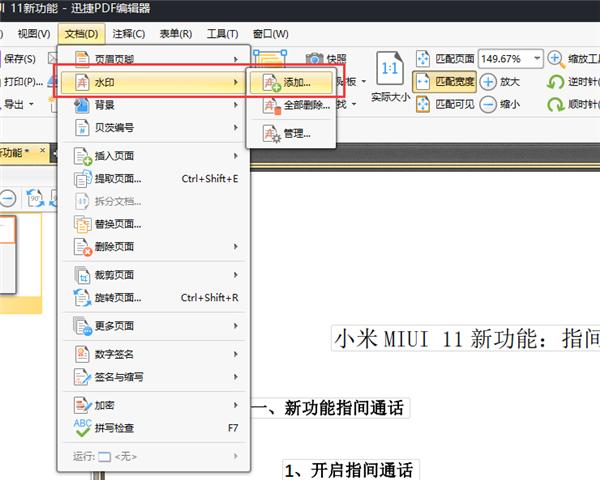This screenshot has width=600, height=480.
Task: Click the 拼写检查 ABC checkmark icon
Action: click(83, 428)
